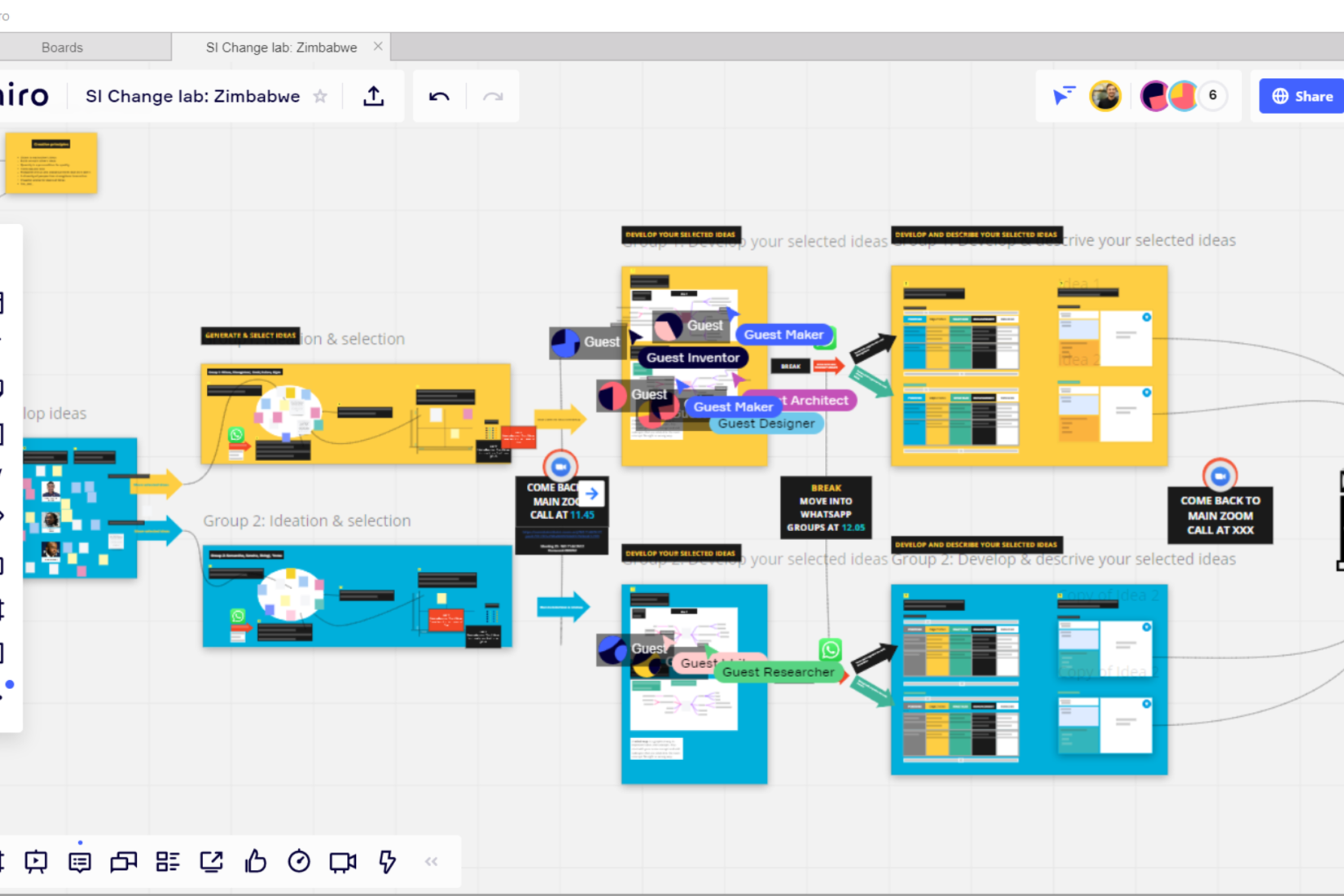Click the Guest Designer cursor label
1344x896 pixels.
click(x=766, y=424)
